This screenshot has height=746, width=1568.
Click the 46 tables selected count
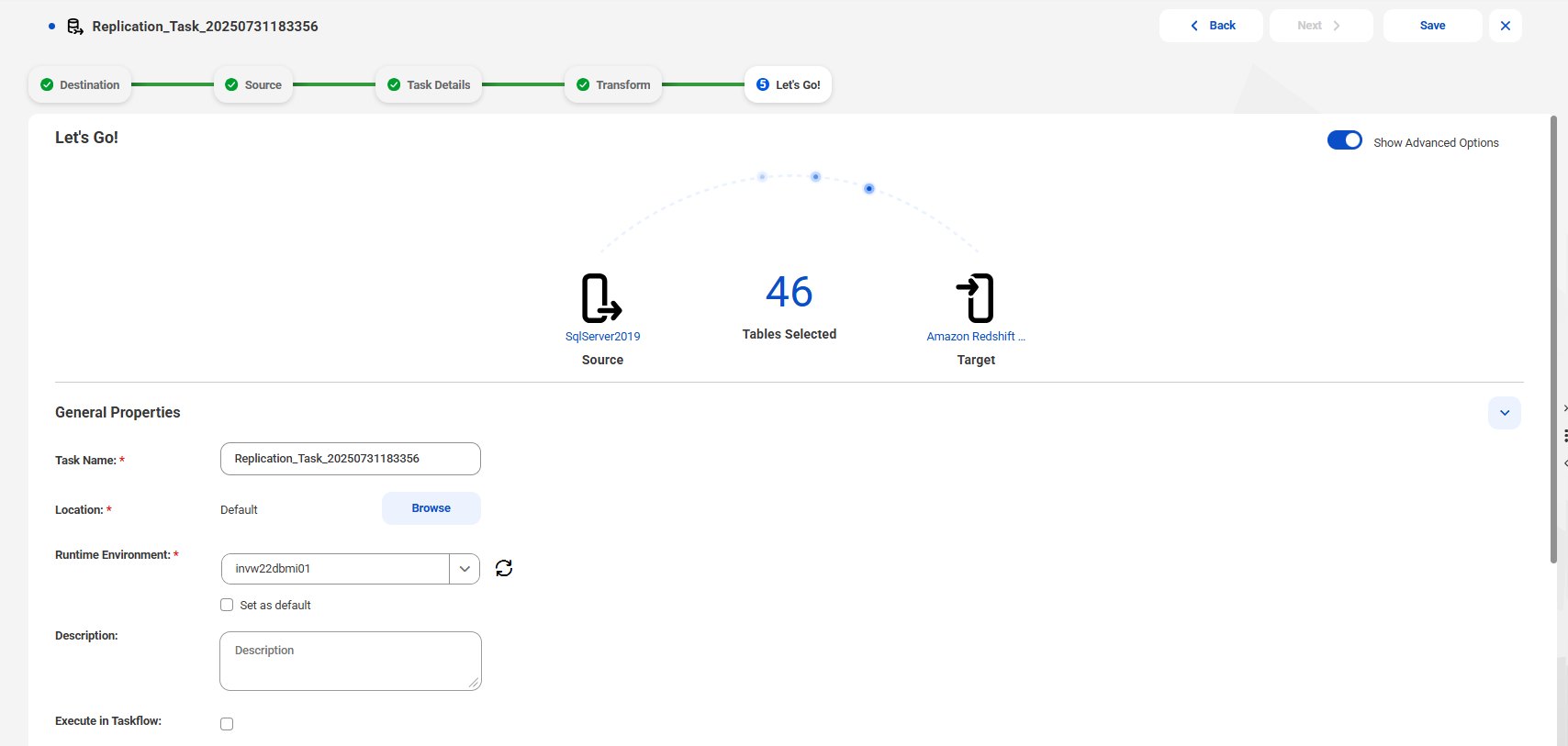click(790, 292)
